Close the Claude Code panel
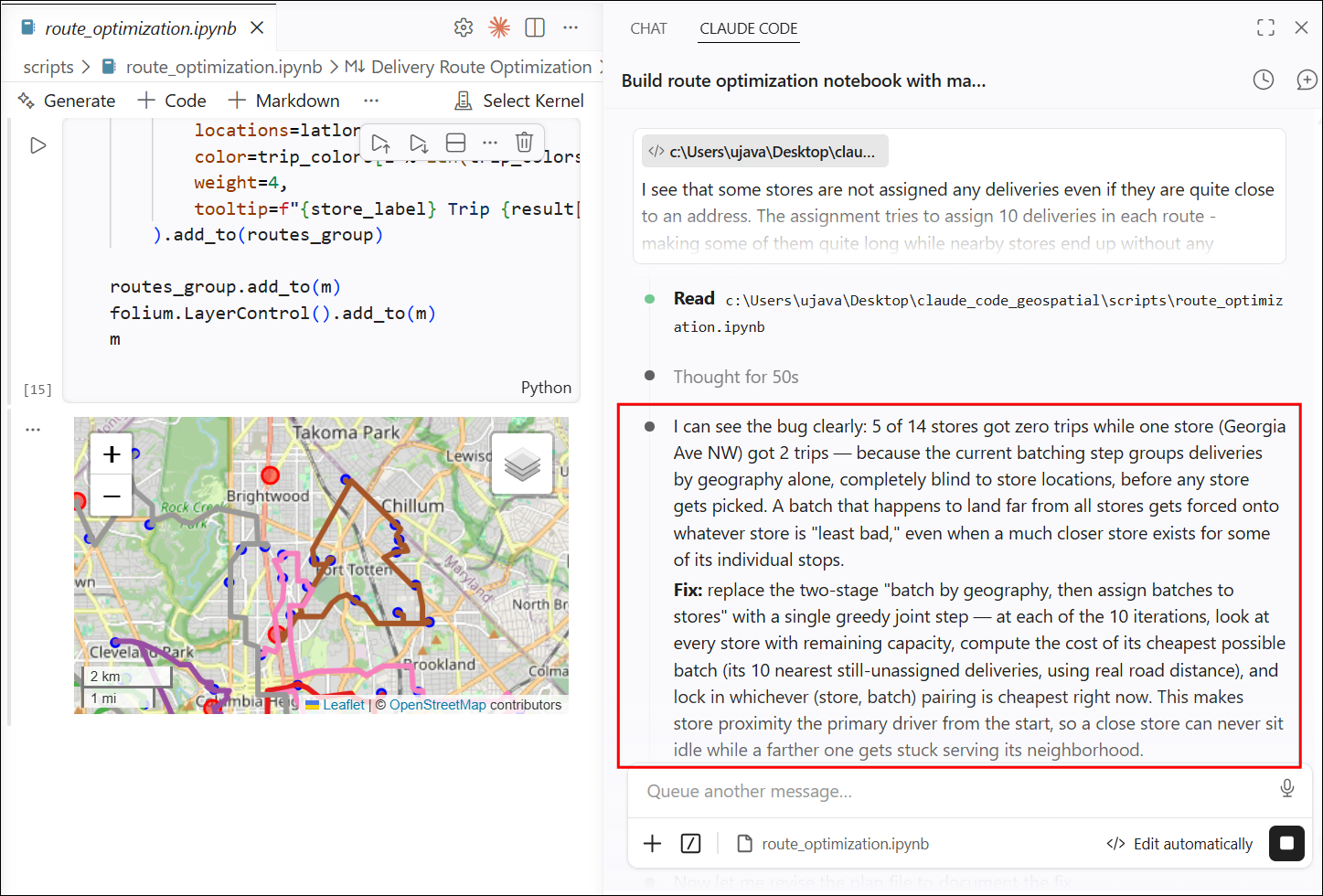This screenshot has height=896, width=1323. pyautogui.click(x=1301, y=27)
